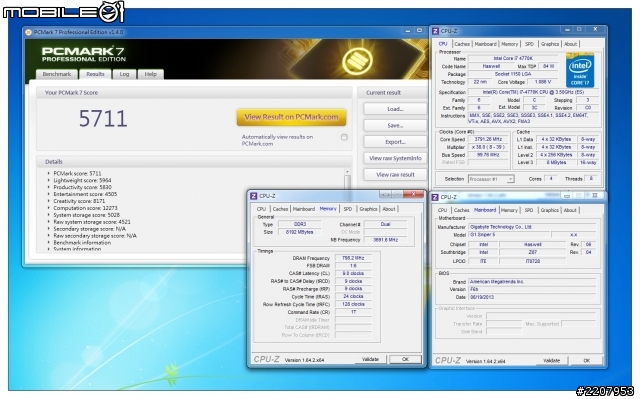Open About tab in CPU-Z mainboard window
The image size is (640, 399).
click(570, 210)
